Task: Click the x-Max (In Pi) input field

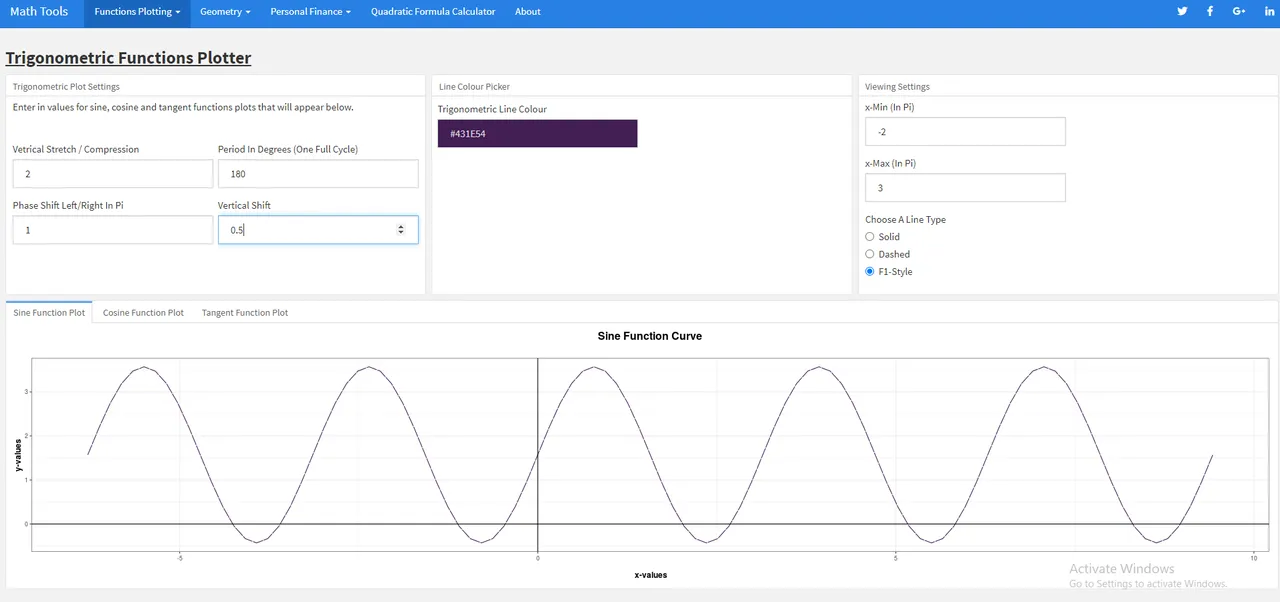Action: [x=965, y=187]
